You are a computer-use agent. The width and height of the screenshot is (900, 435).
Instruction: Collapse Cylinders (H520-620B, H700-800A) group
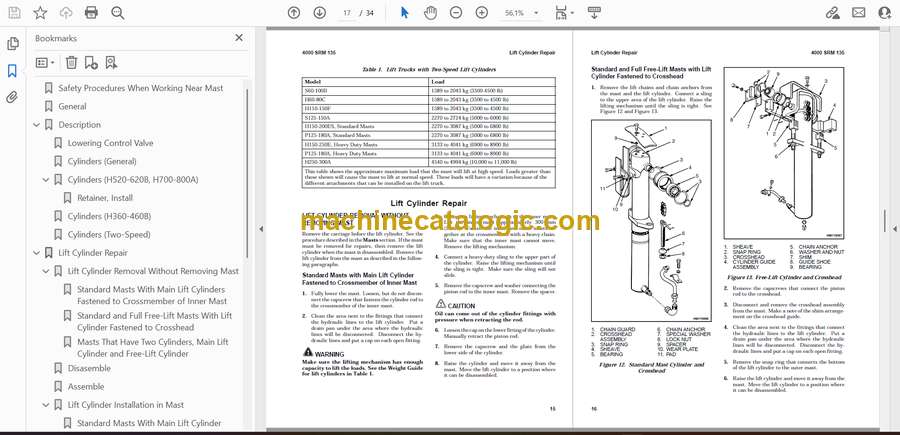(46, 180)
